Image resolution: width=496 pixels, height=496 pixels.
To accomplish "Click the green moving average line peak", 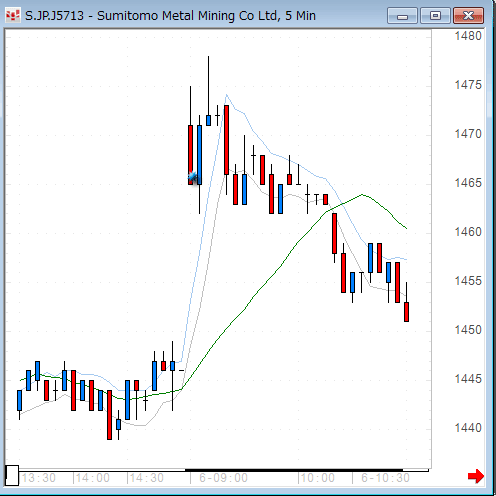I will tap(362, 194).
